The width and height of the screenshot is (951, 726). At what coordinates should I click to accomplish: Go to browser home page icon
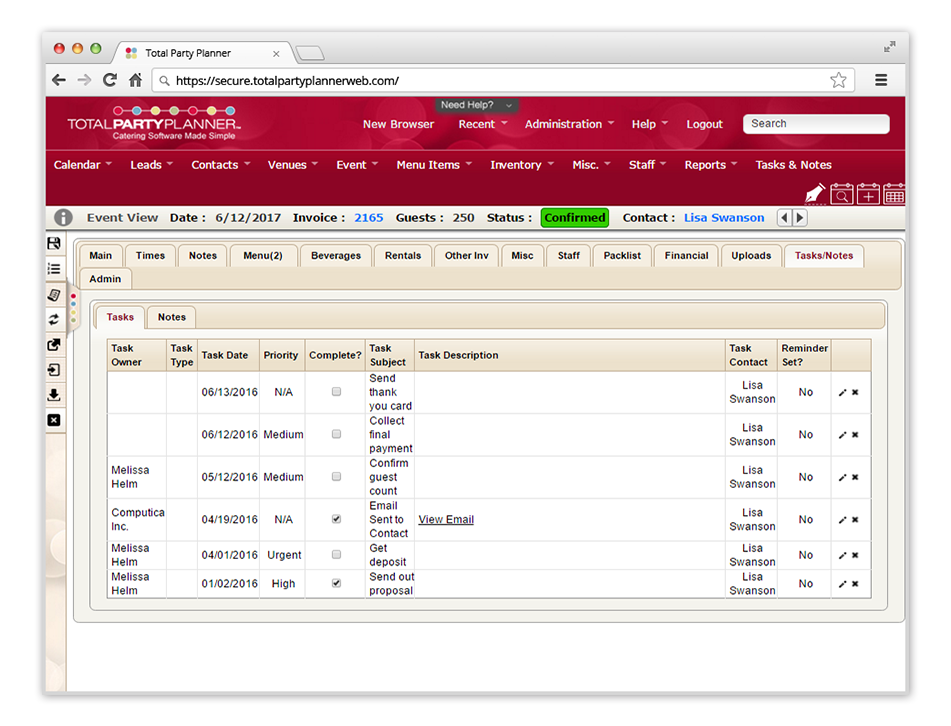pos(135,80)
